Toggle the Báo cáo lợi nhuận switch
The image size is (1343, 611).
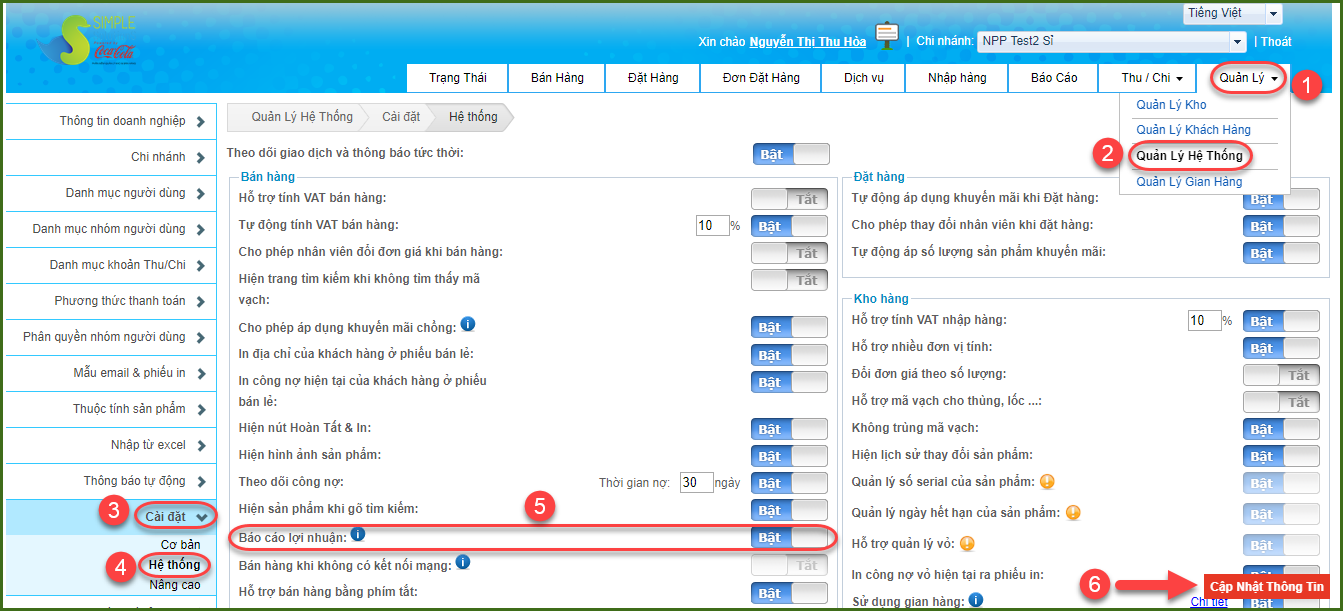(789, 537)
